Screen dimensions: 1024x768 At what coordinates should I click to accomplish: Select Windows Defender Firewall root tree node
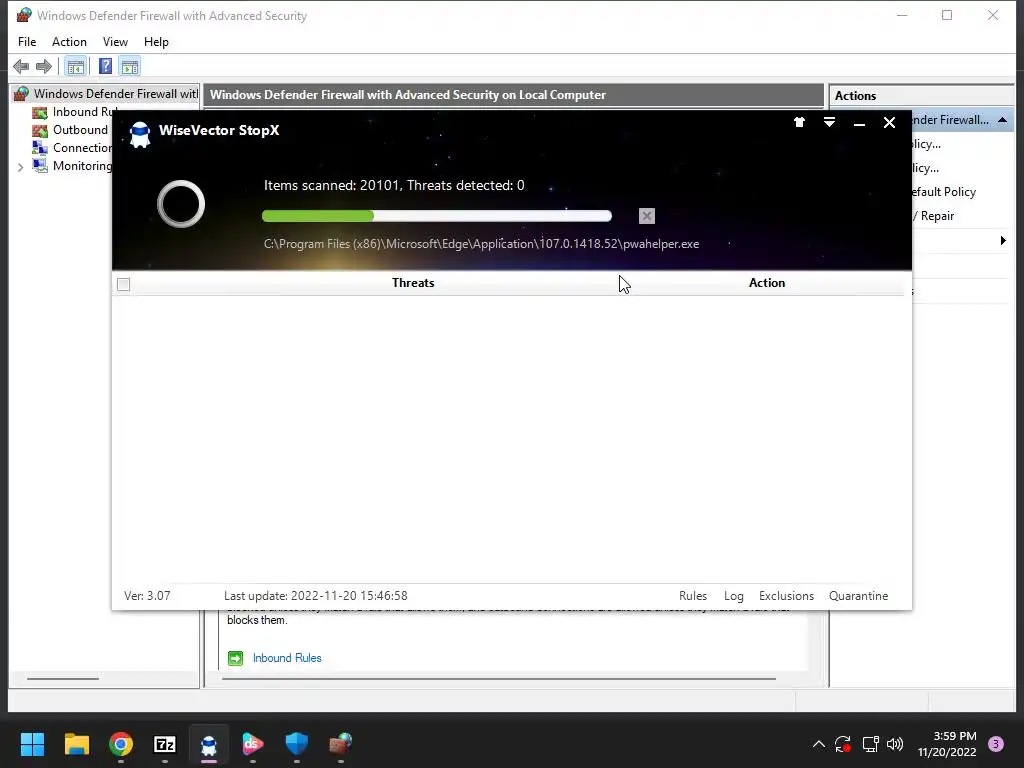point(106,94)
